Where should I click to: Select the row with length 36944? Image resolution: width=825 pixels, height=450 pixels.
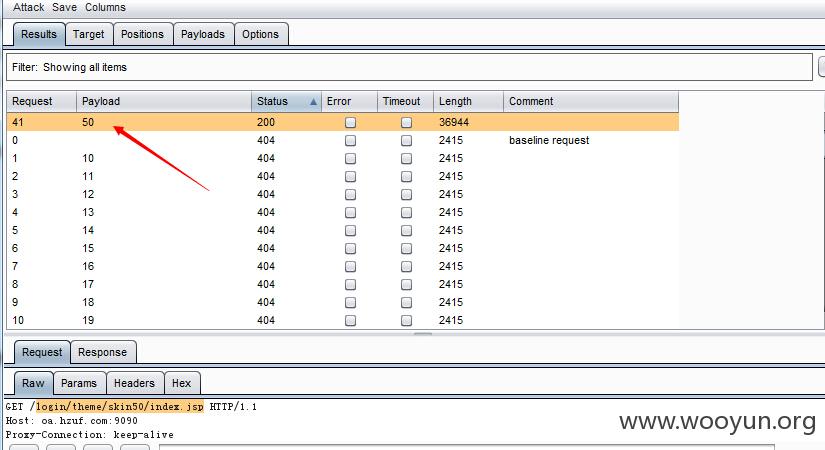[343, 122]
